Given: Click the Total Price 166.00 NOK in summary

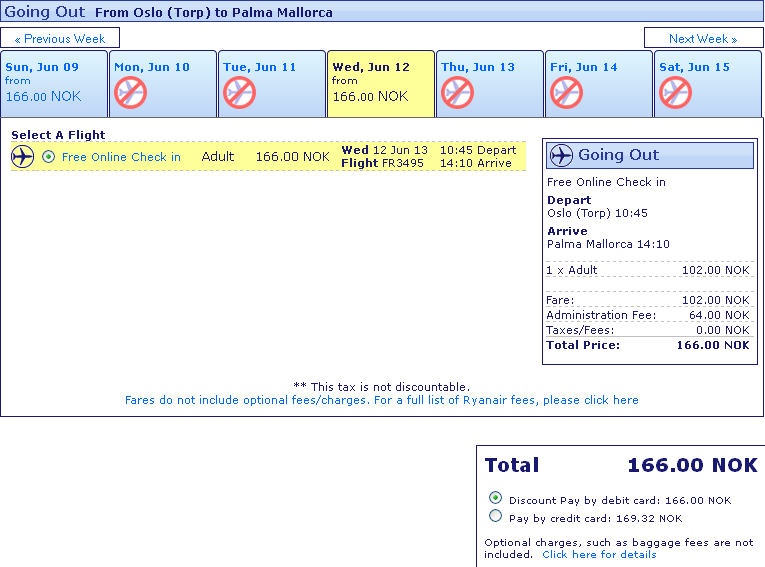Looking at the screenshot, I should click(713, 345).
